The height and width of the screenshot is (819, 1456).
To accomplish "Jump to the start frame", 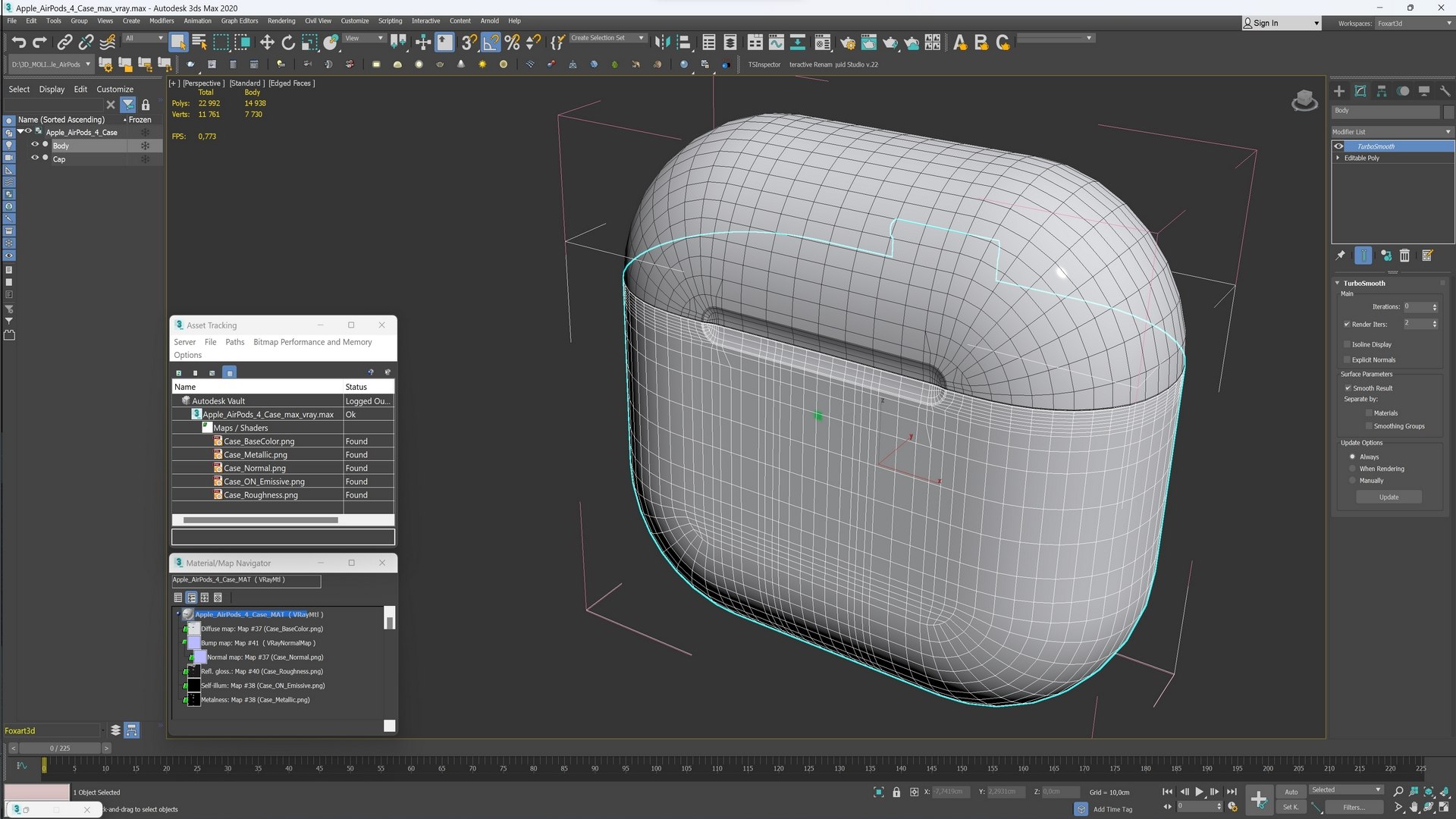I will point(1167,792).
